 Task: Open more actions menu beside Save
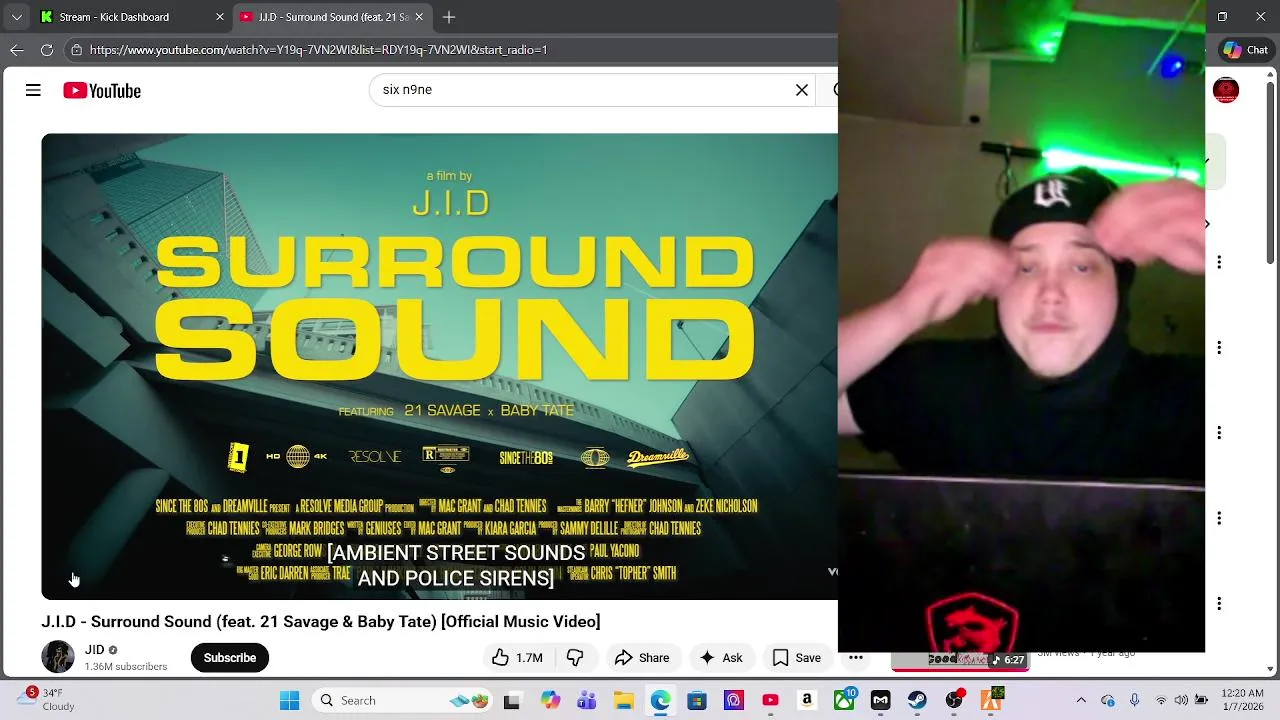pyautogui.click(x=856, y=657)
